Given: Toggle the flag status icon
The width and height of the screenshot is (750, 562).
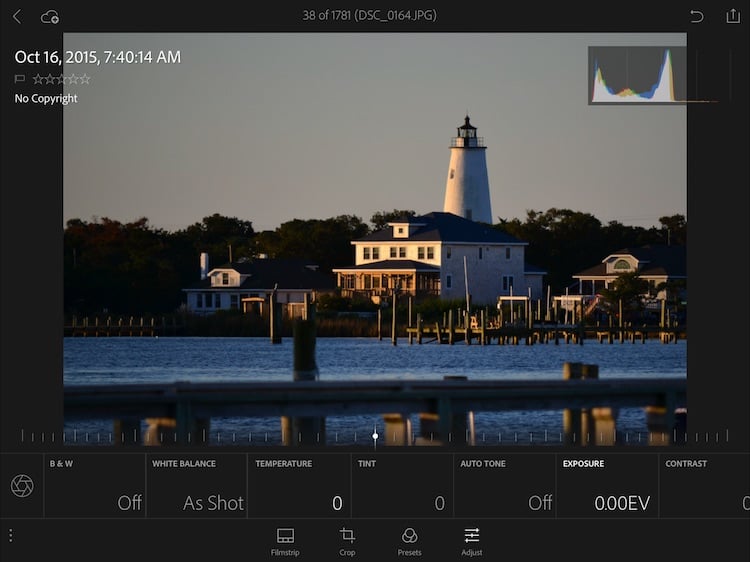Looking at the screenshot, I should point(20,79).
